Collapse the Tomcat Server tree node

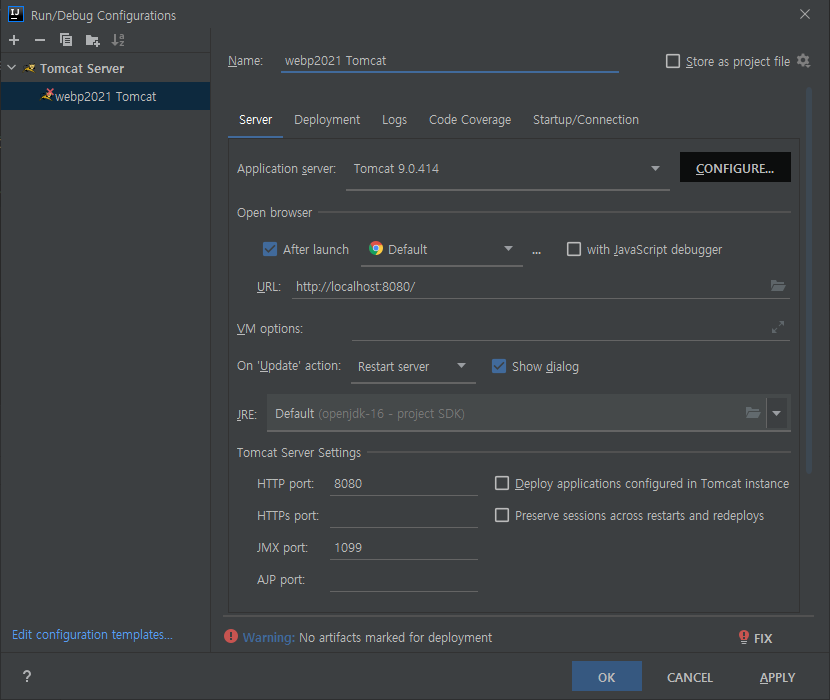(12, 68)
